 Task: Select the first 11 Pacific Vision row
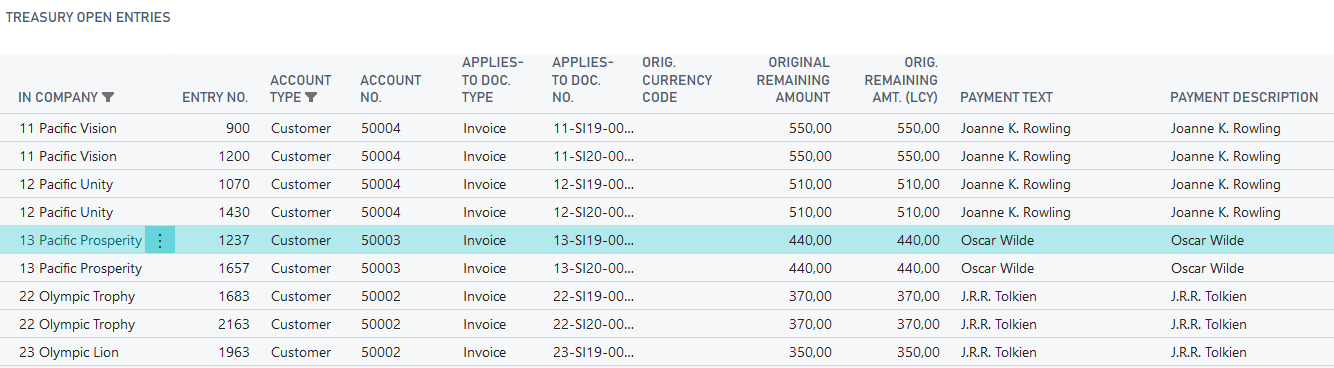point(667,128)
